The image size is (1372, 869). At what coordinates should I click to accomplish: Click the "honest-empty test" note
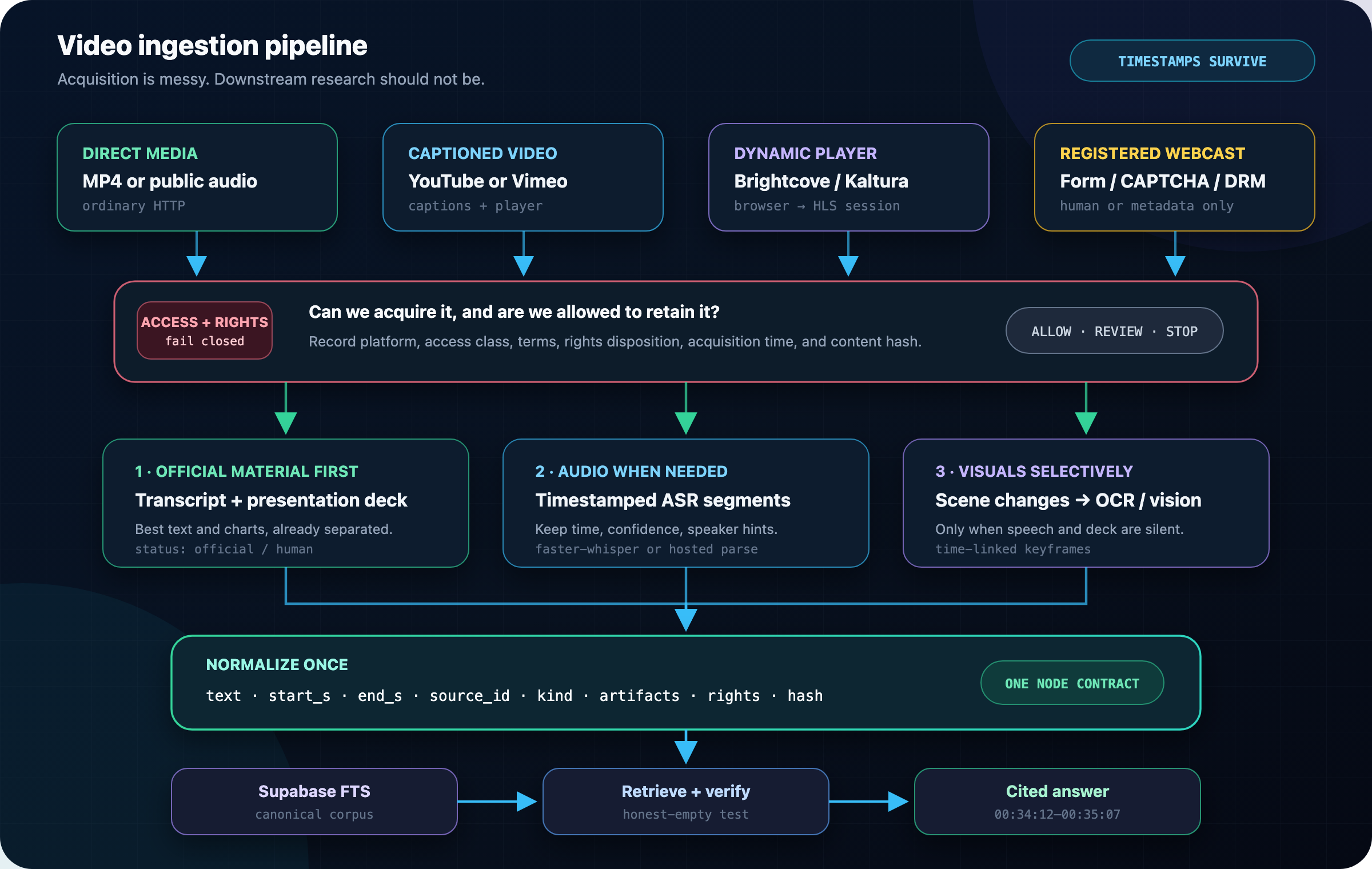pos(686,814)
